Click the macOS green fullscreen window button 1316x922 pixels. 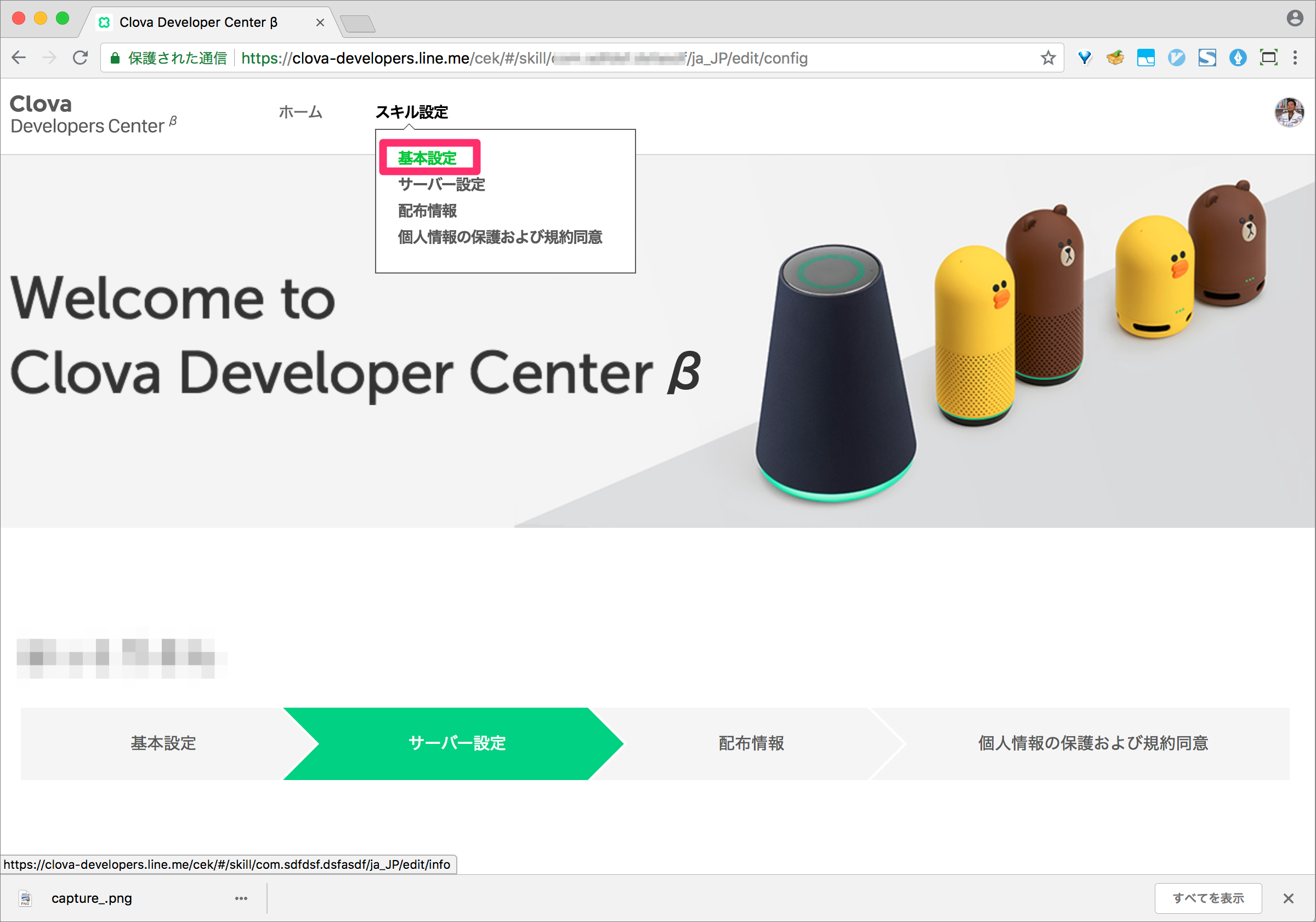(63, 18)
